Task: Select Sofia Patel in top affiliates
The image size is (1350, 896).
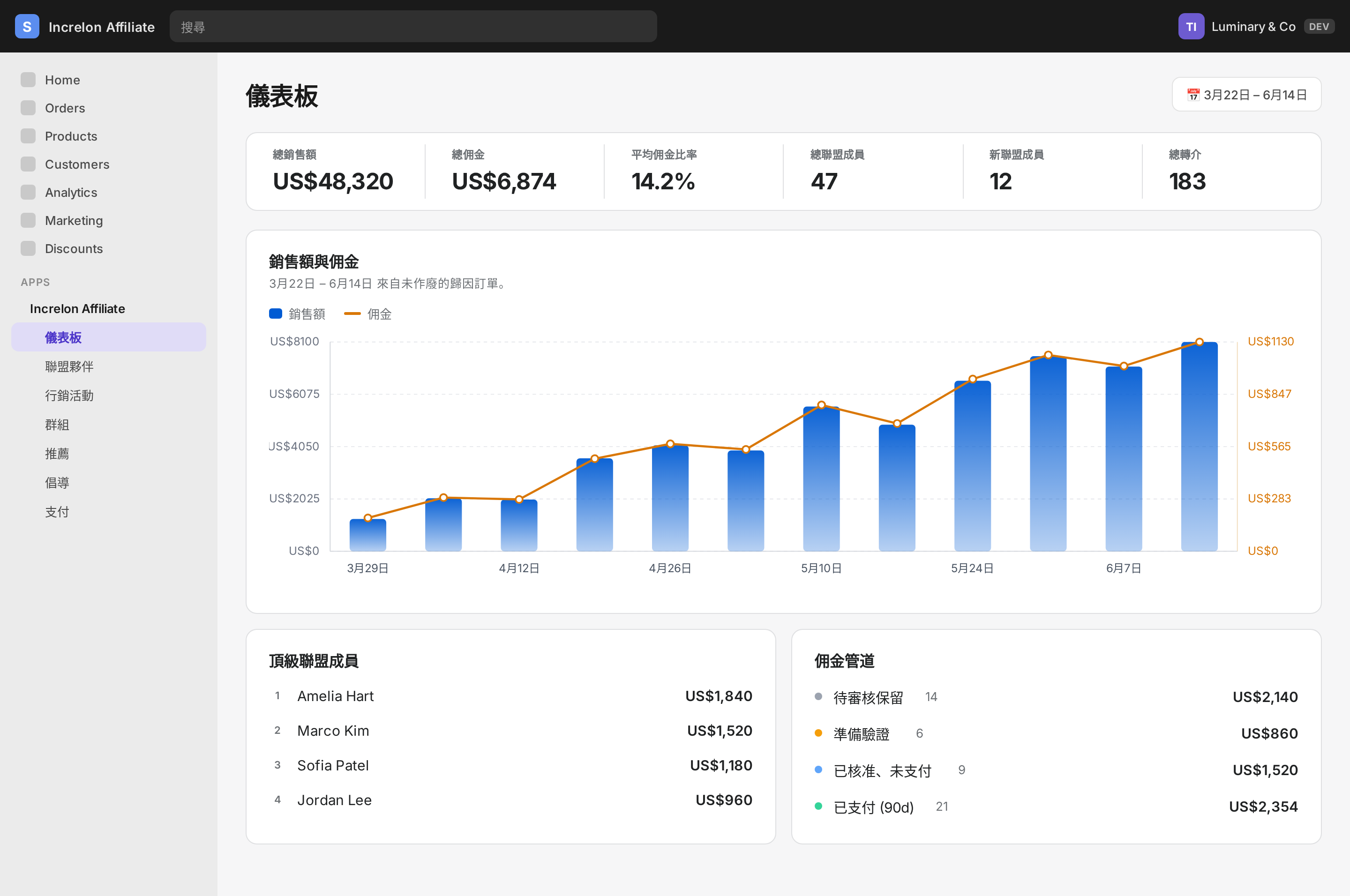Action: 510,766
